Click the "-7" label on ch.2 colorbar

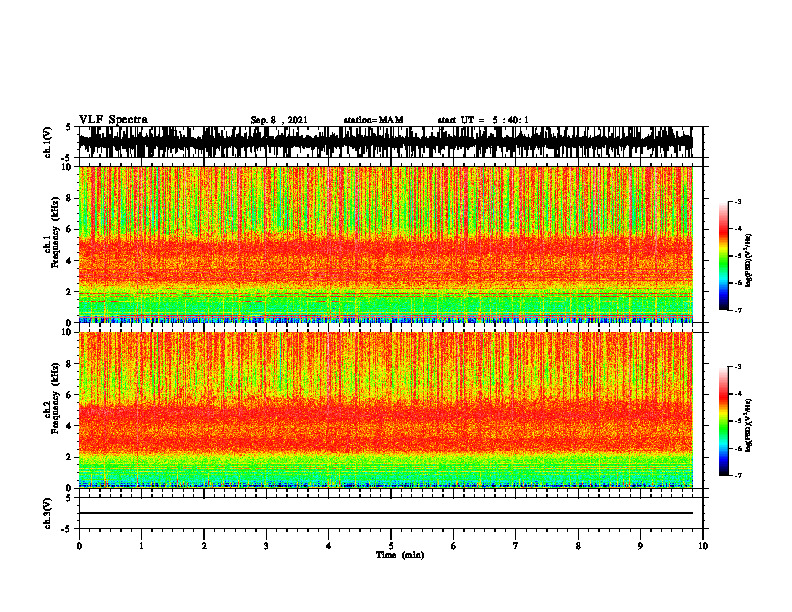[x=737, y=476]
